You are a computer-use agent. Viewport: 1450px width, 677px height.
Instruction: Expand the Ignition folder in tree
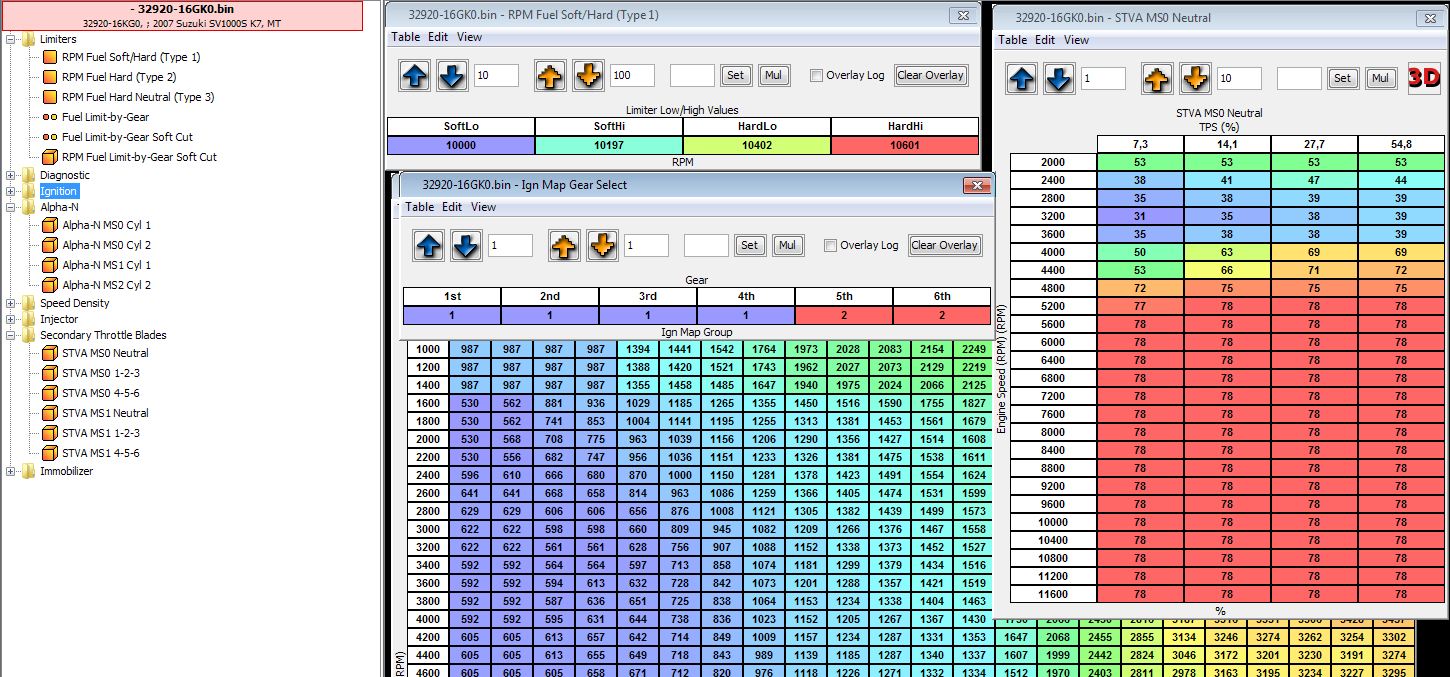pos(11,191)
